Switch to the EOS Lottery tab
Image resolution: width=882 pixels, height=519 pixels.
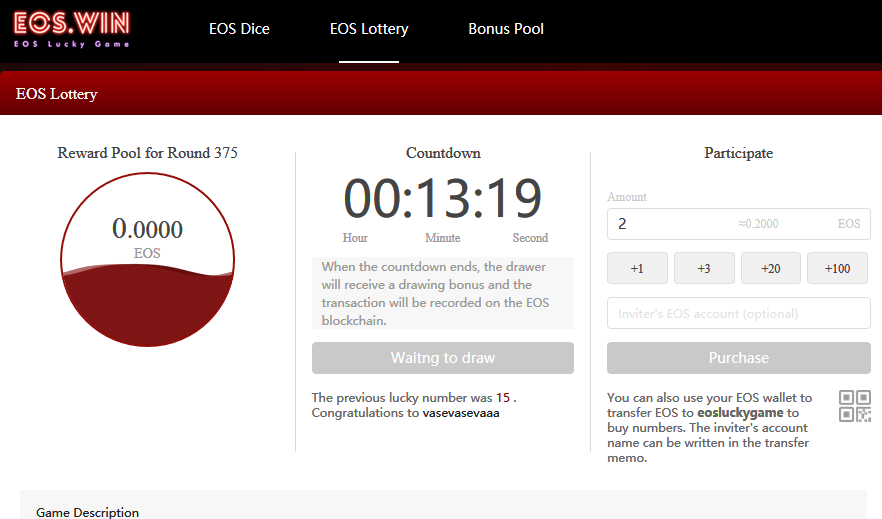click(x=369, y=29)
